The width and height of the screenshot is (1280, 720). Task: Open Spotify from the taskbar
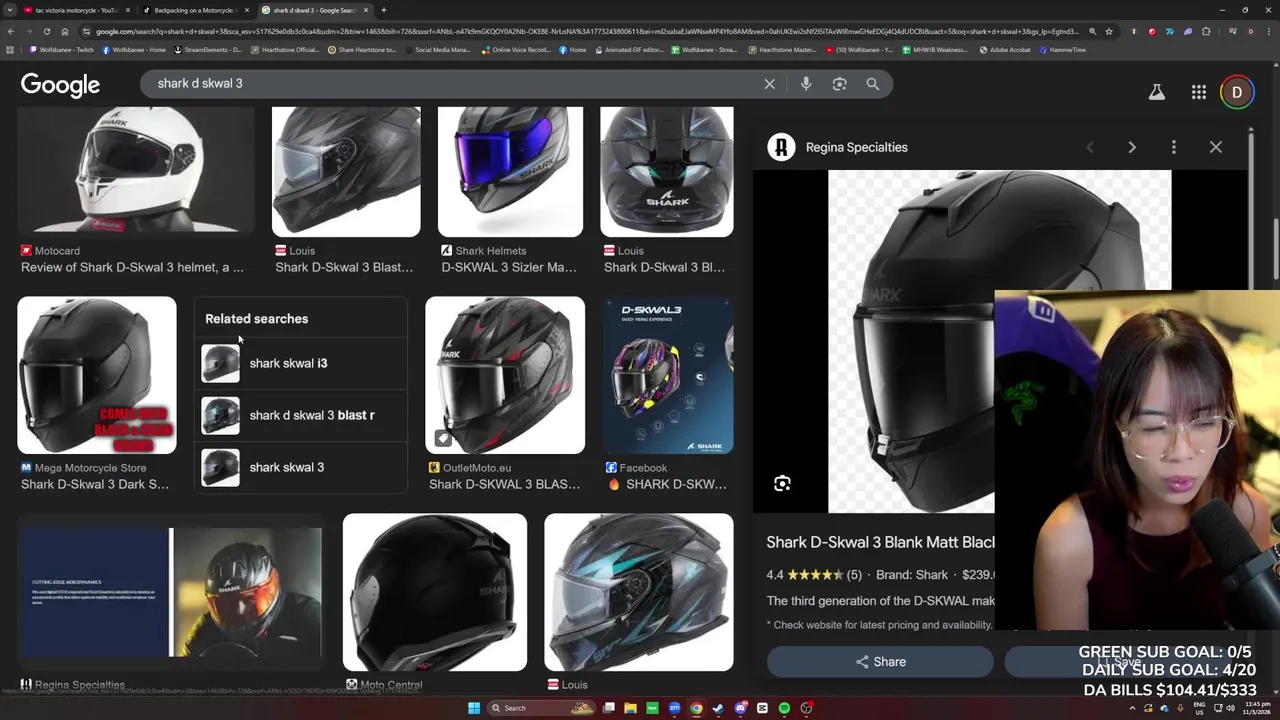(784, 708)
